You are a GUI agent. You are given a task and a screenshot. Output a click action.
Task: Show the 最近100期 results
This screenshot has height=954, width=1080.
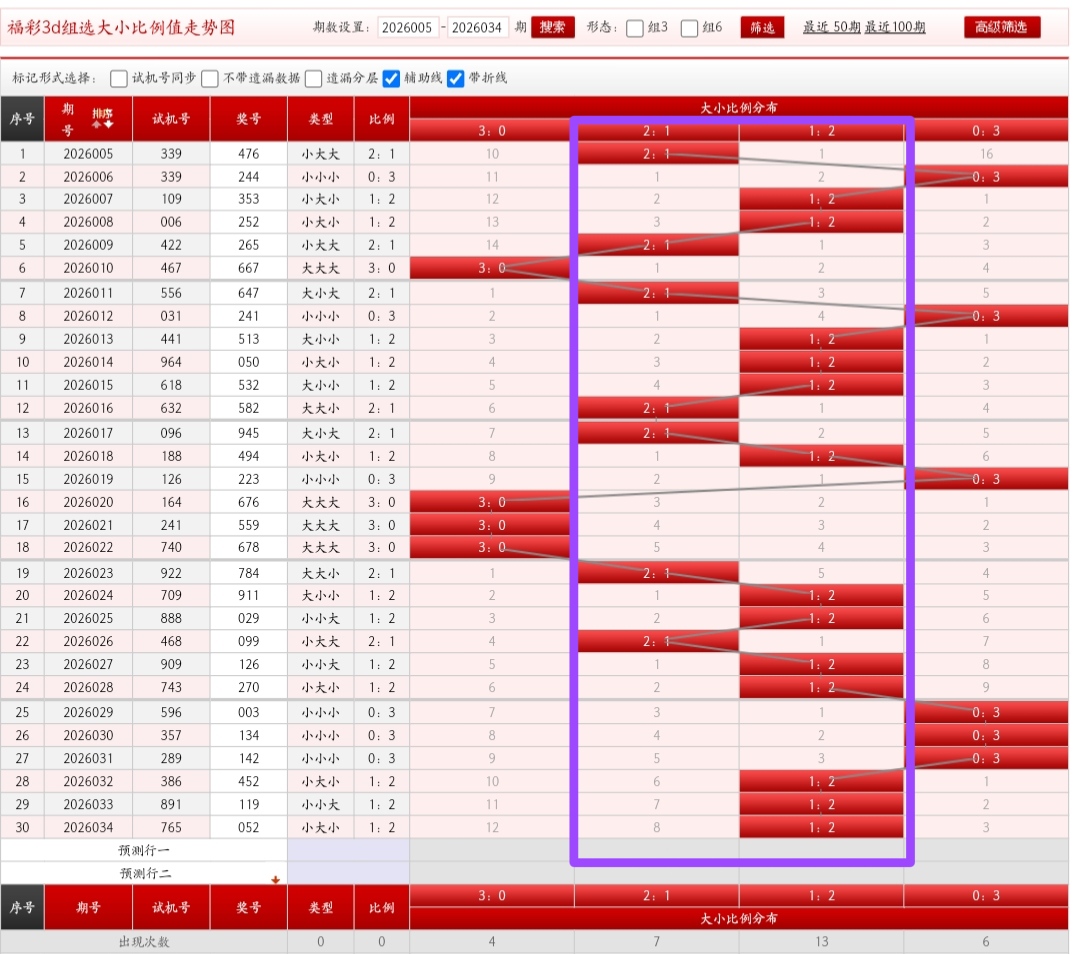tap(895, 27)
